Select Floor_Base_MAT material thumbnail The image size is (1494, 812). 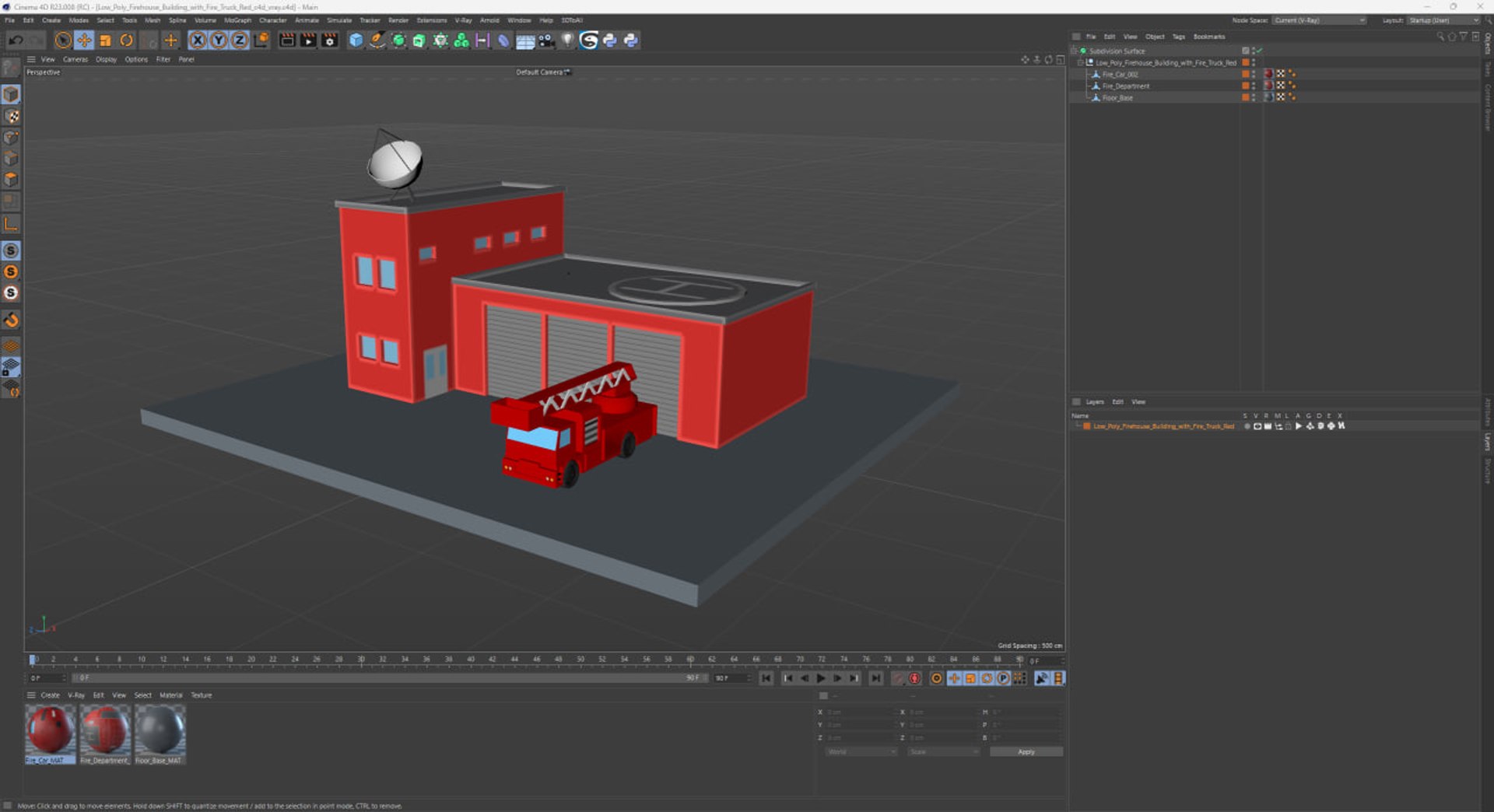160,734
